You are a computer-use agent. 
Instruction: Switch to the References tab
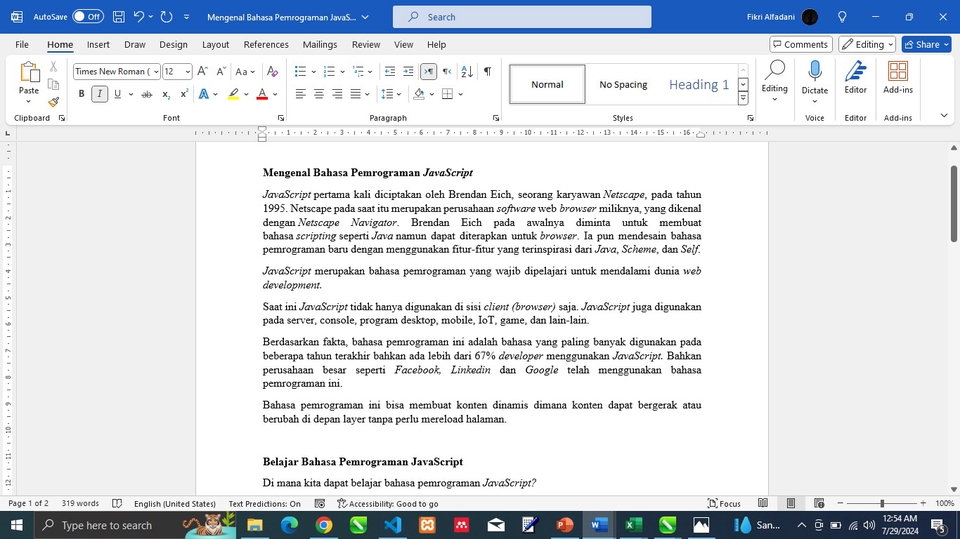(x=266, y=44)
